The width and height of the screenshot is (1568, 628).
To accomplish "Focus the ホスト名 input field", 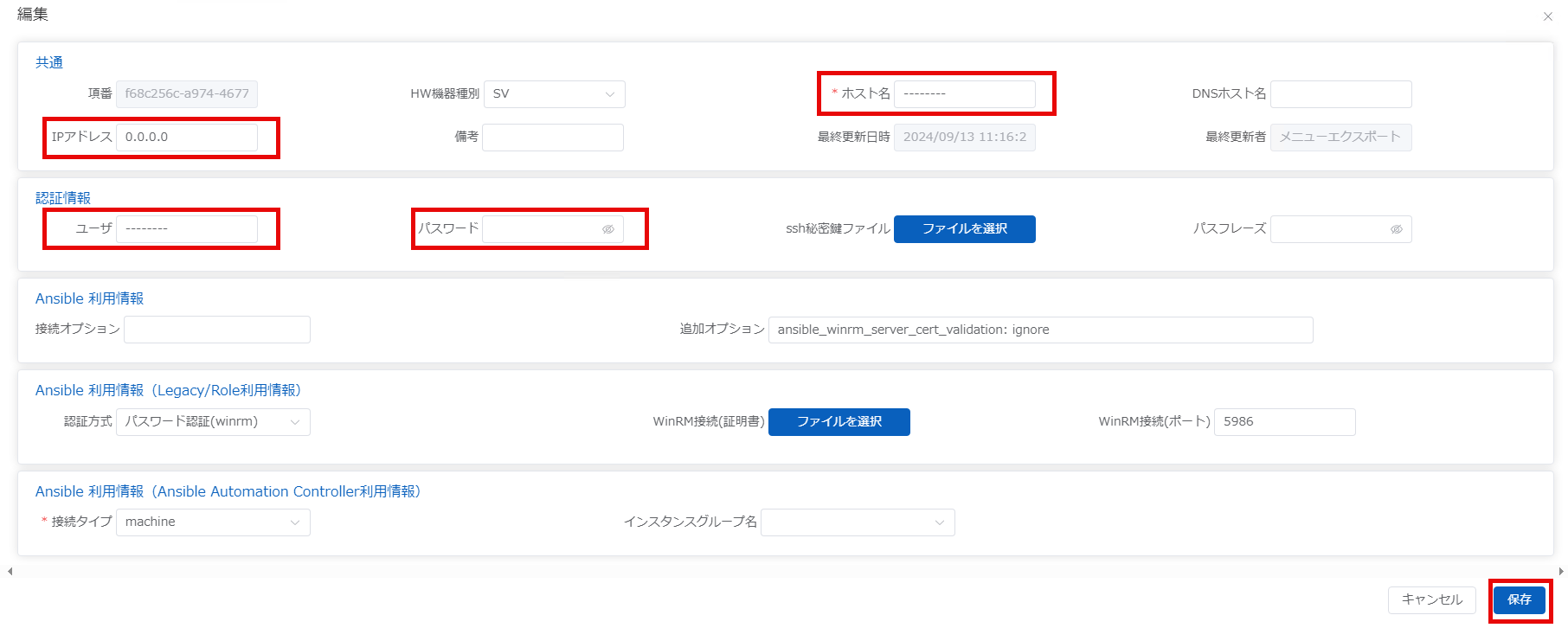I will click(964, 94).
